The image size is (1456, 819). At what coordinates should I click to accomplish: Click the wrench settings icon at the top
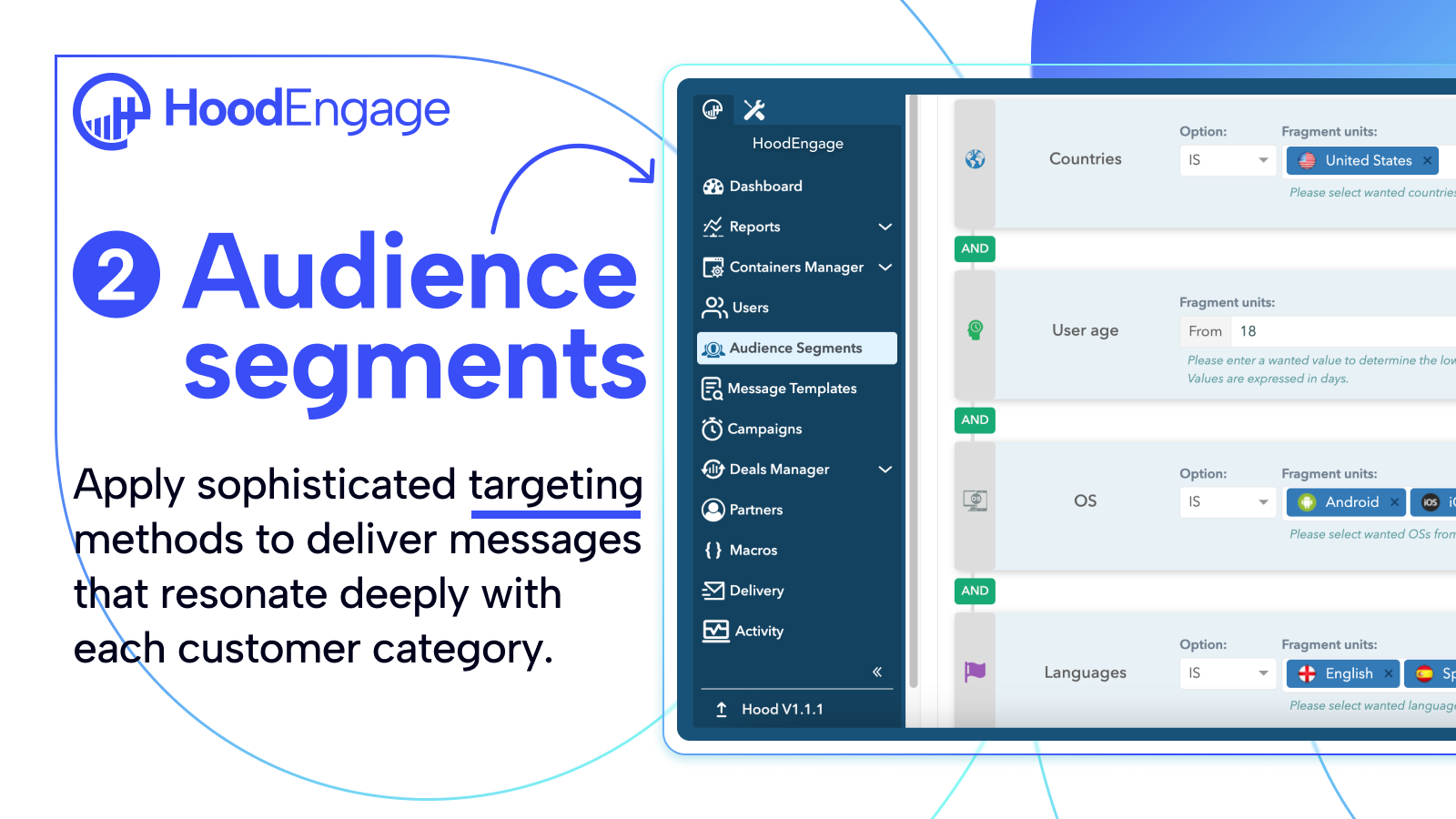click(x=753, y=109)
